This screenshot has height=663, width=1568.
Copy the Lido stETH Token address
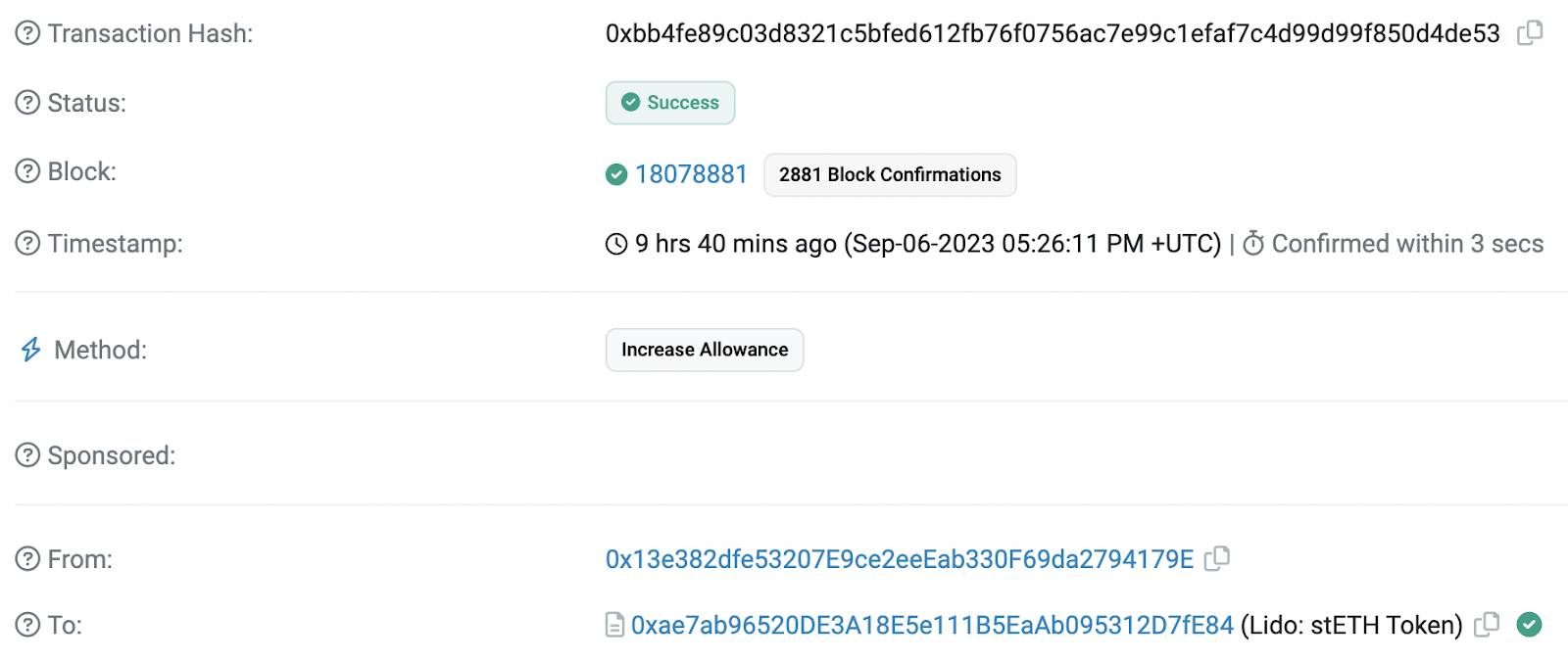click(1487, 624)
